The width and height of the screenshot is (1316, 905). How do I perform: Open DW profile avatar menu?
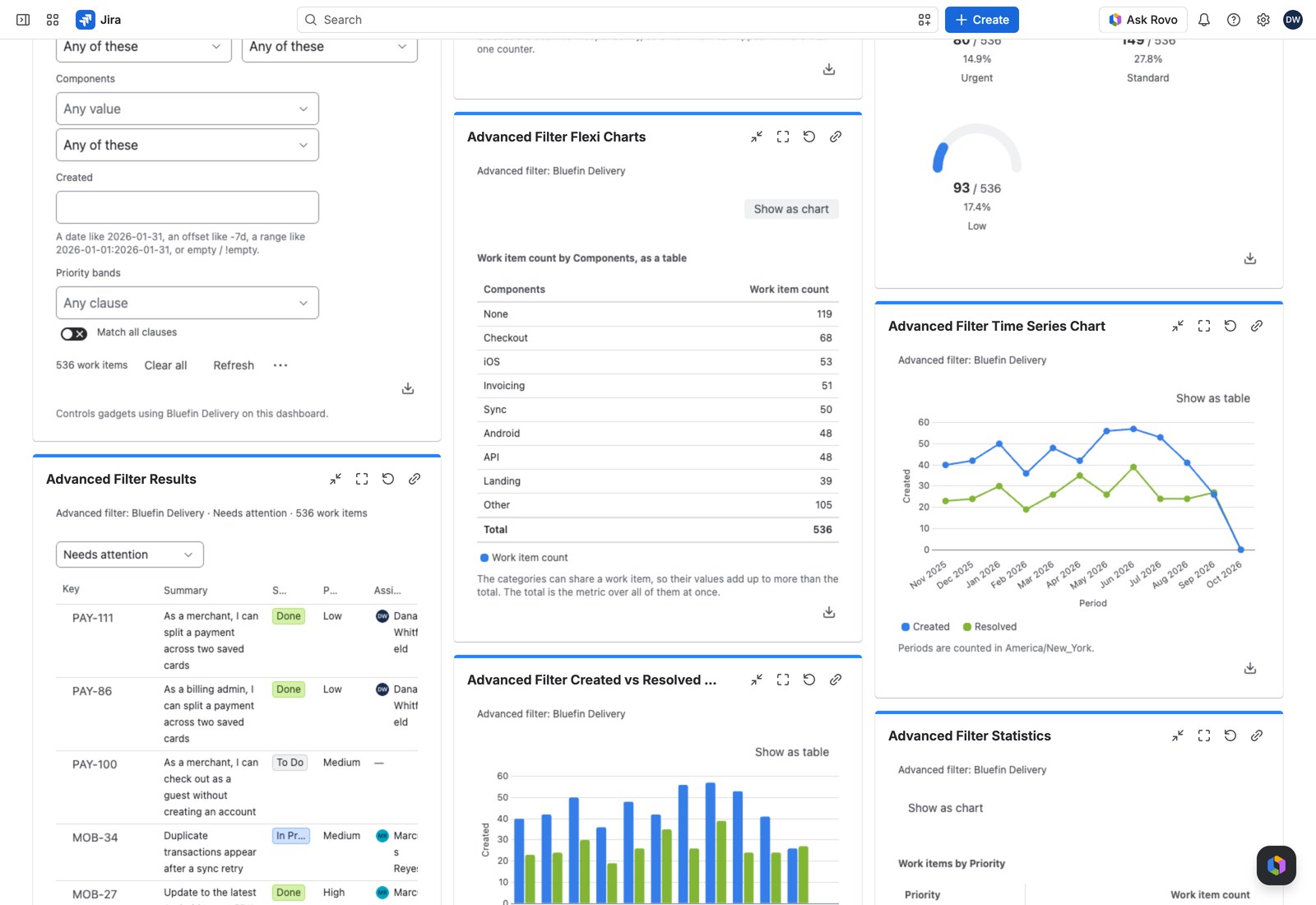[1293, 20]
